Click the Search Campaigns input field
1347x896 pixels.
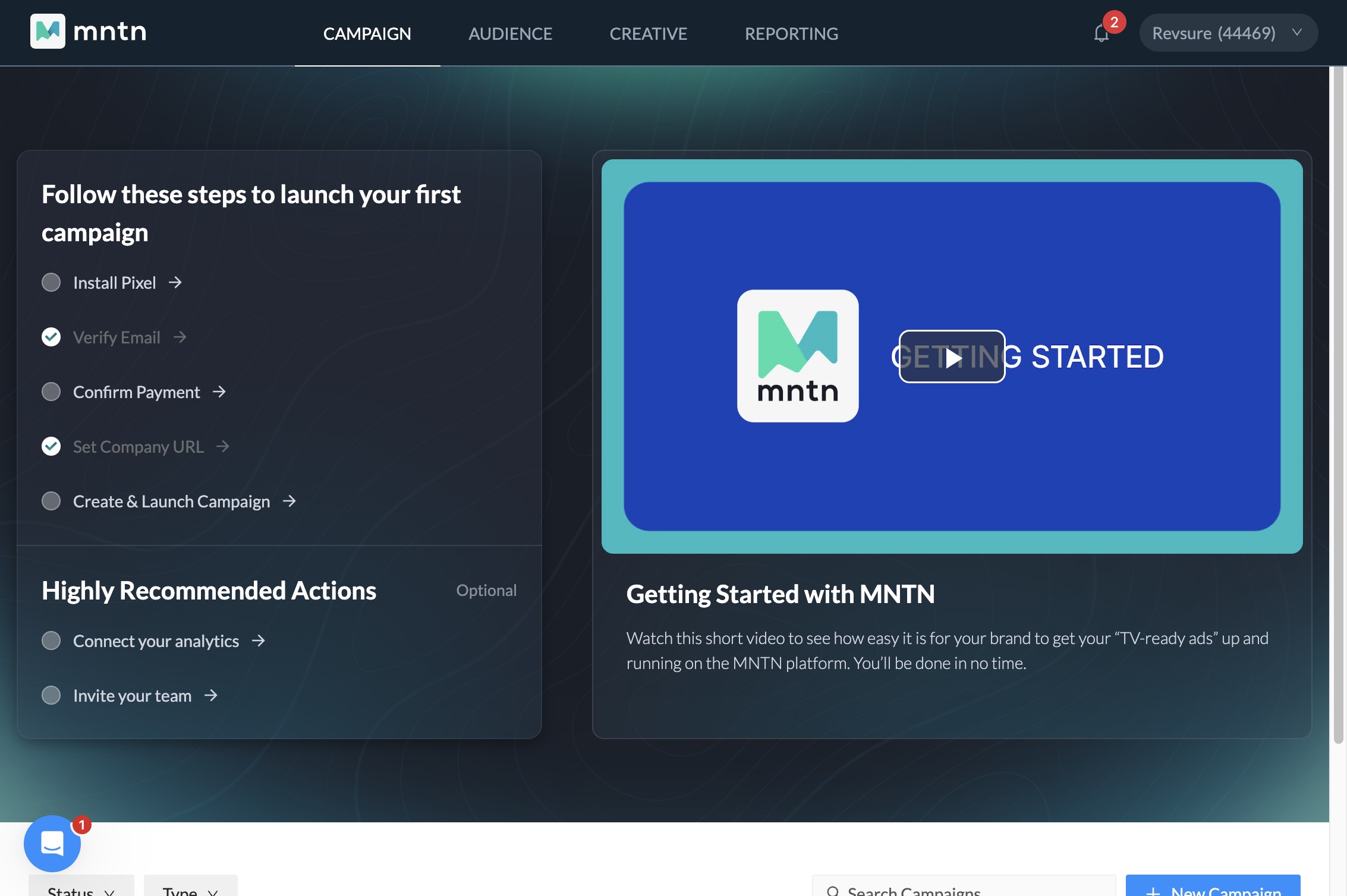963,889
